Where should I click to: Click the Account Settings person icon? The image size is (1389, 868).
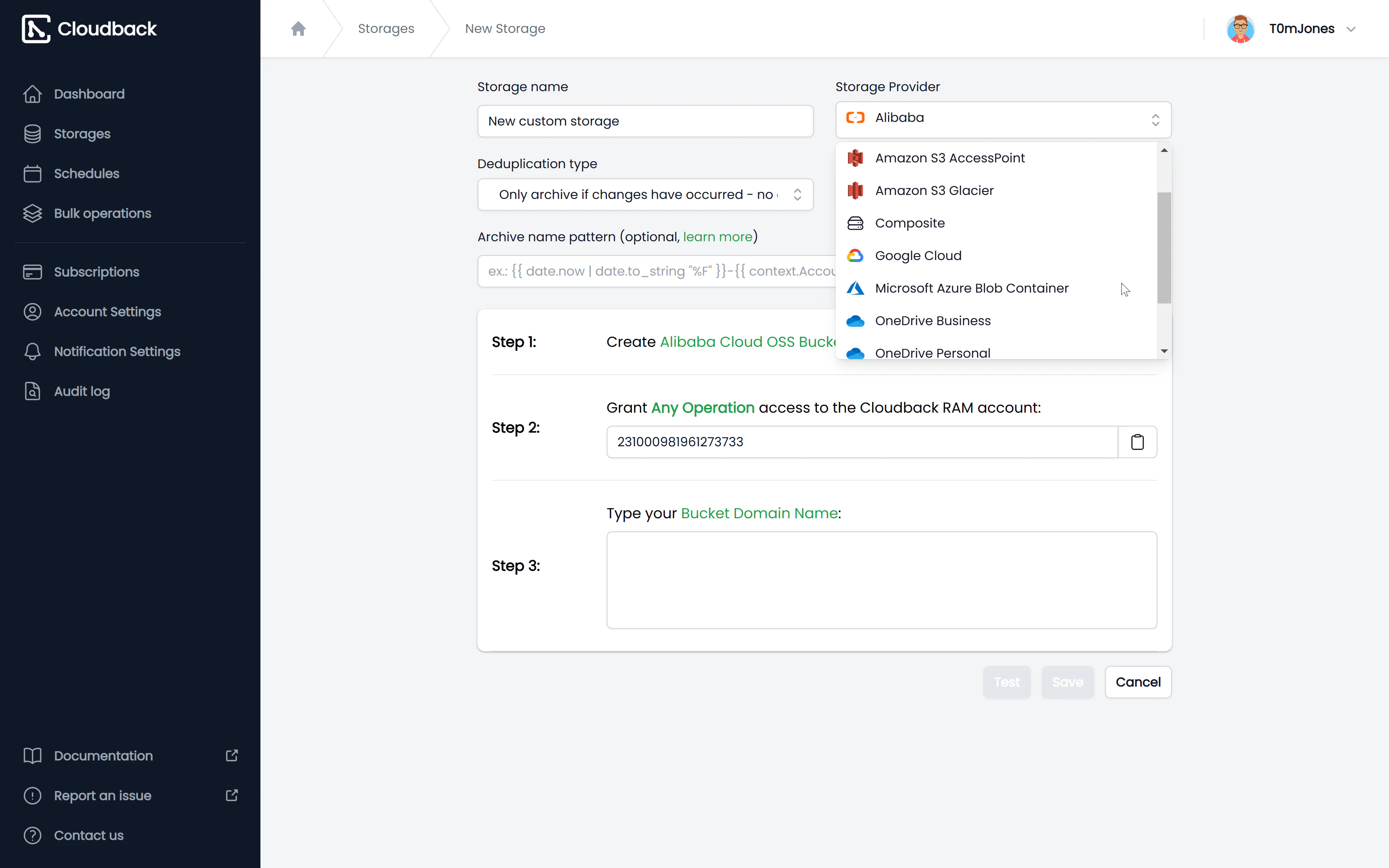click(x=33, y=312)
